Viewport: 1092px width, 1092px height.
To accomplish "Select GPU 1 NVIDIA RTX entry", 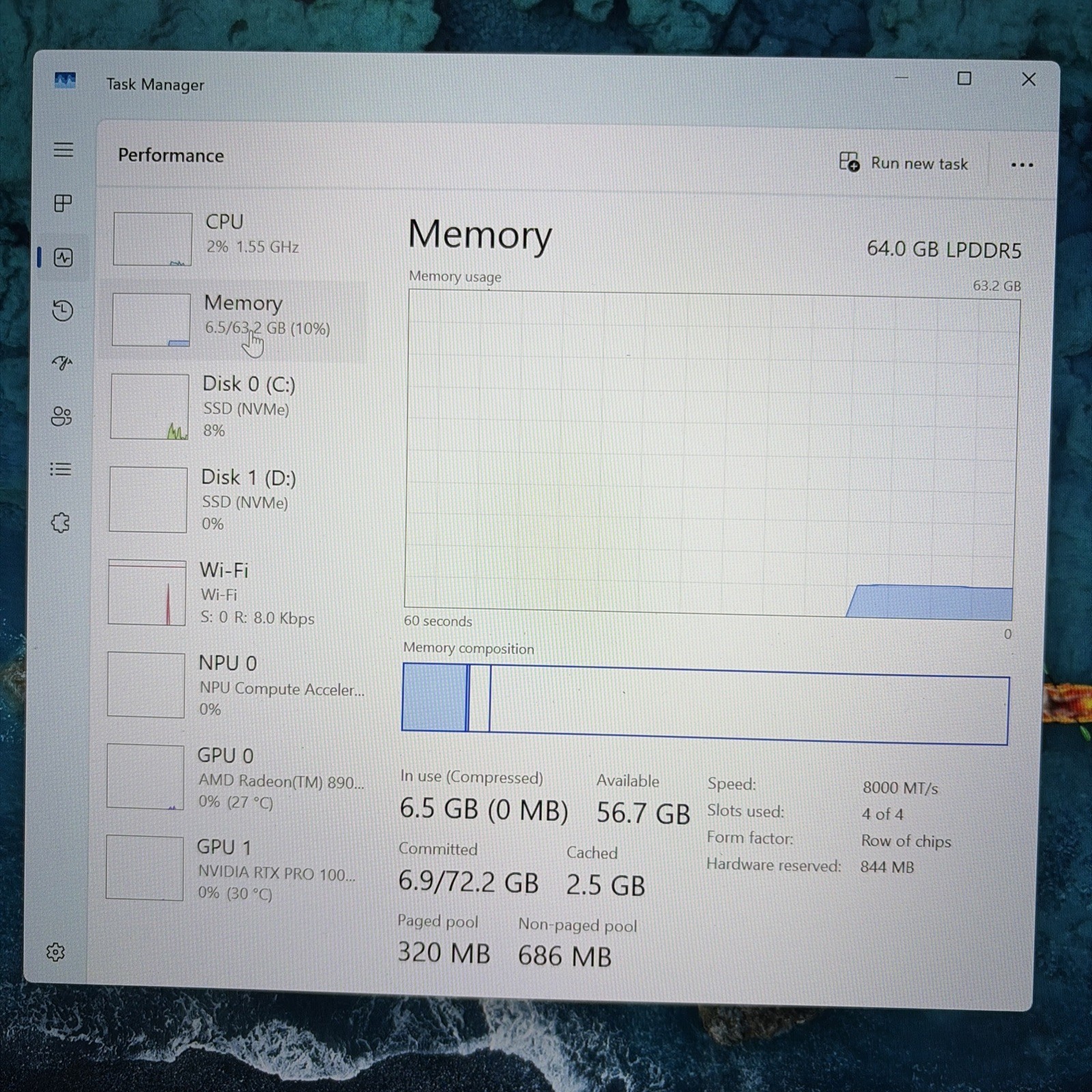I will tap(234, 870).
